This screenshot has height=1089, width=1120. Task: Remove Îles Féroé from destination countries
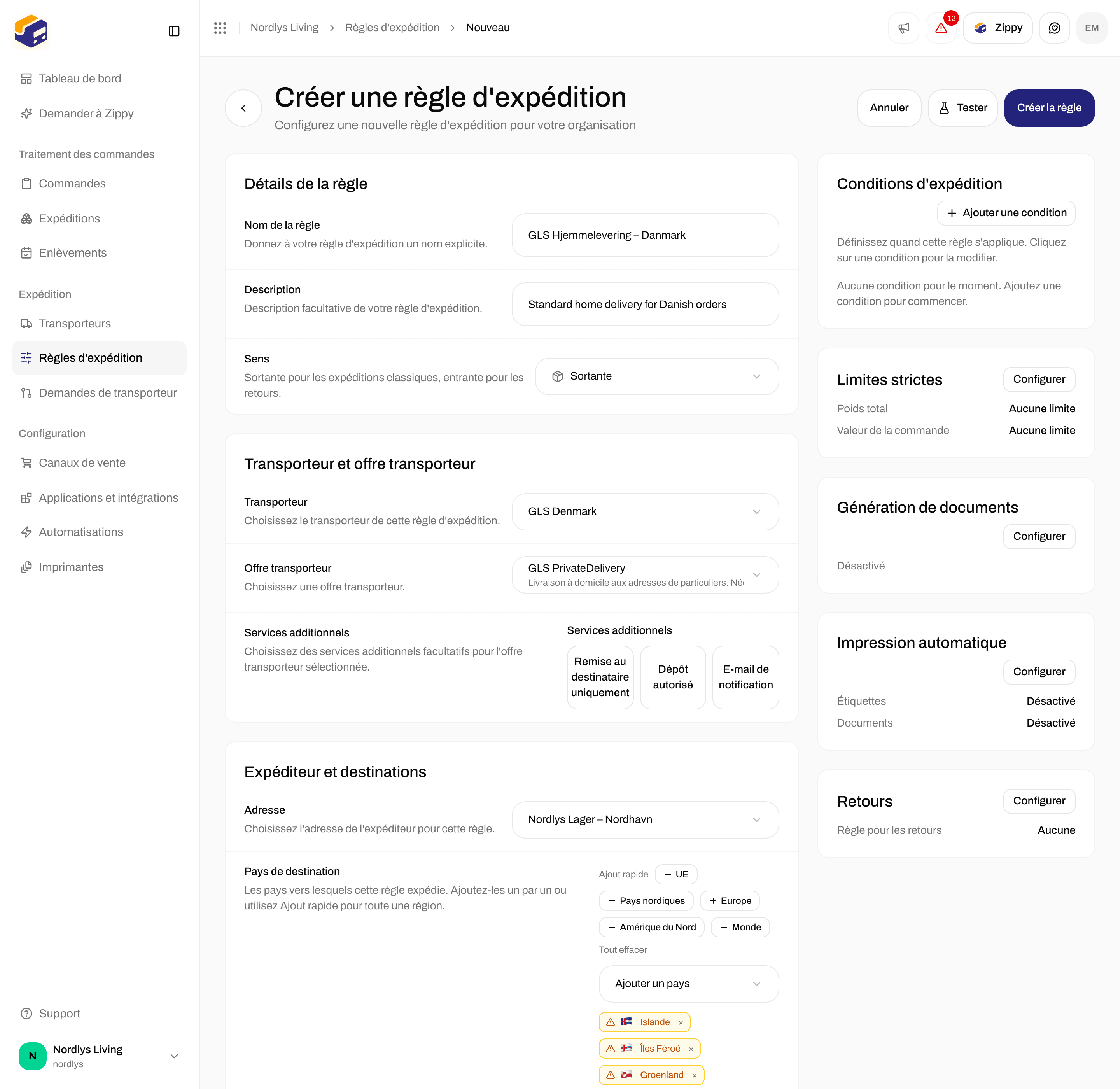pos(691,1049)
